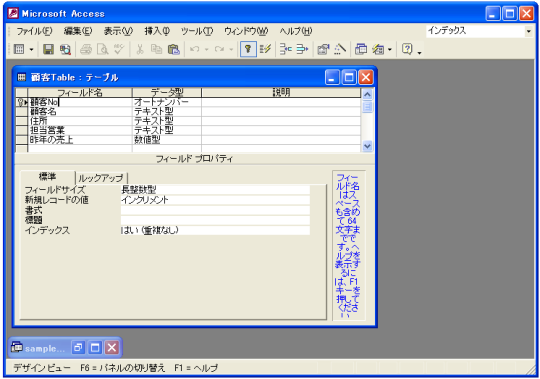The height and width of the screenshot is (379, 540).
Task: Click the empty 書式 property field
Action: pos(215,210)
